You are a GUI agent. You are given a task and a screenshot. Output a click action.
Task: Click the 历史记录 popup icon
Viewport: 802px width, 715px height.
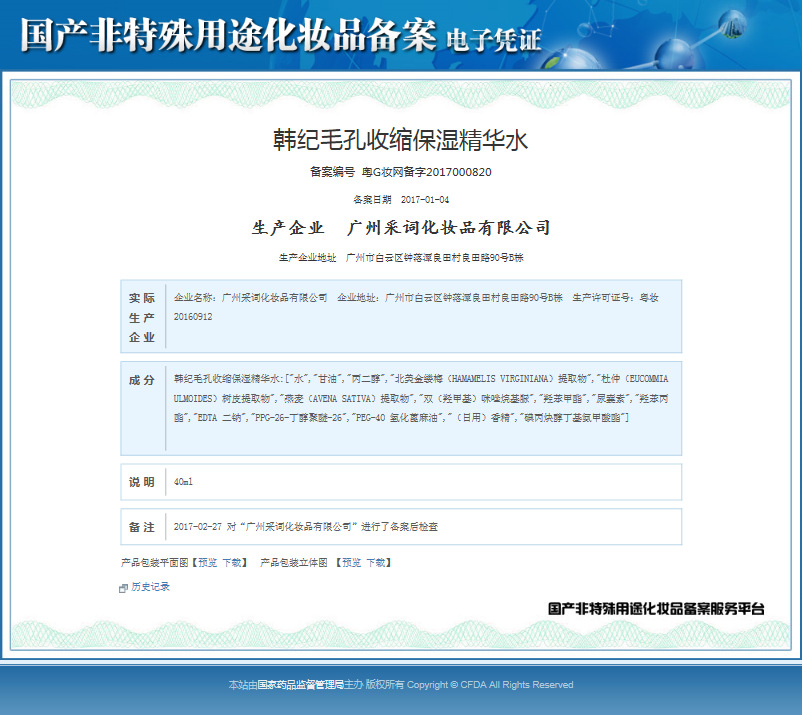123,588
